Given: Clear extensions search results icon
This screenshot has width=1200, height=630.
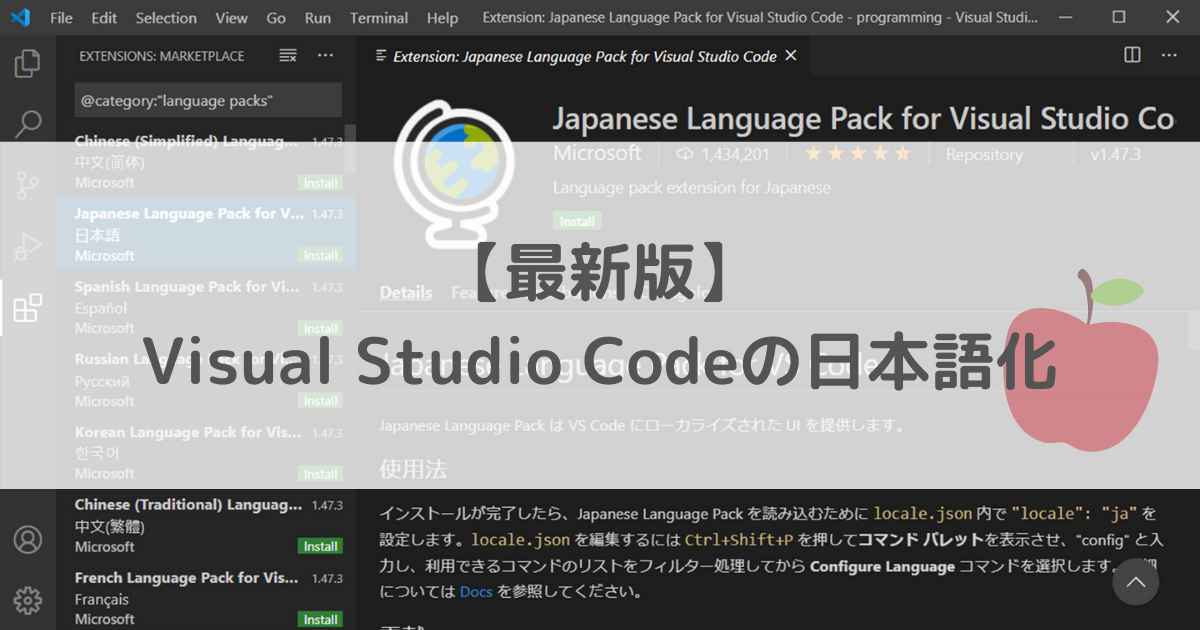Looking at the screenshot, I should [x=288, y=56].
